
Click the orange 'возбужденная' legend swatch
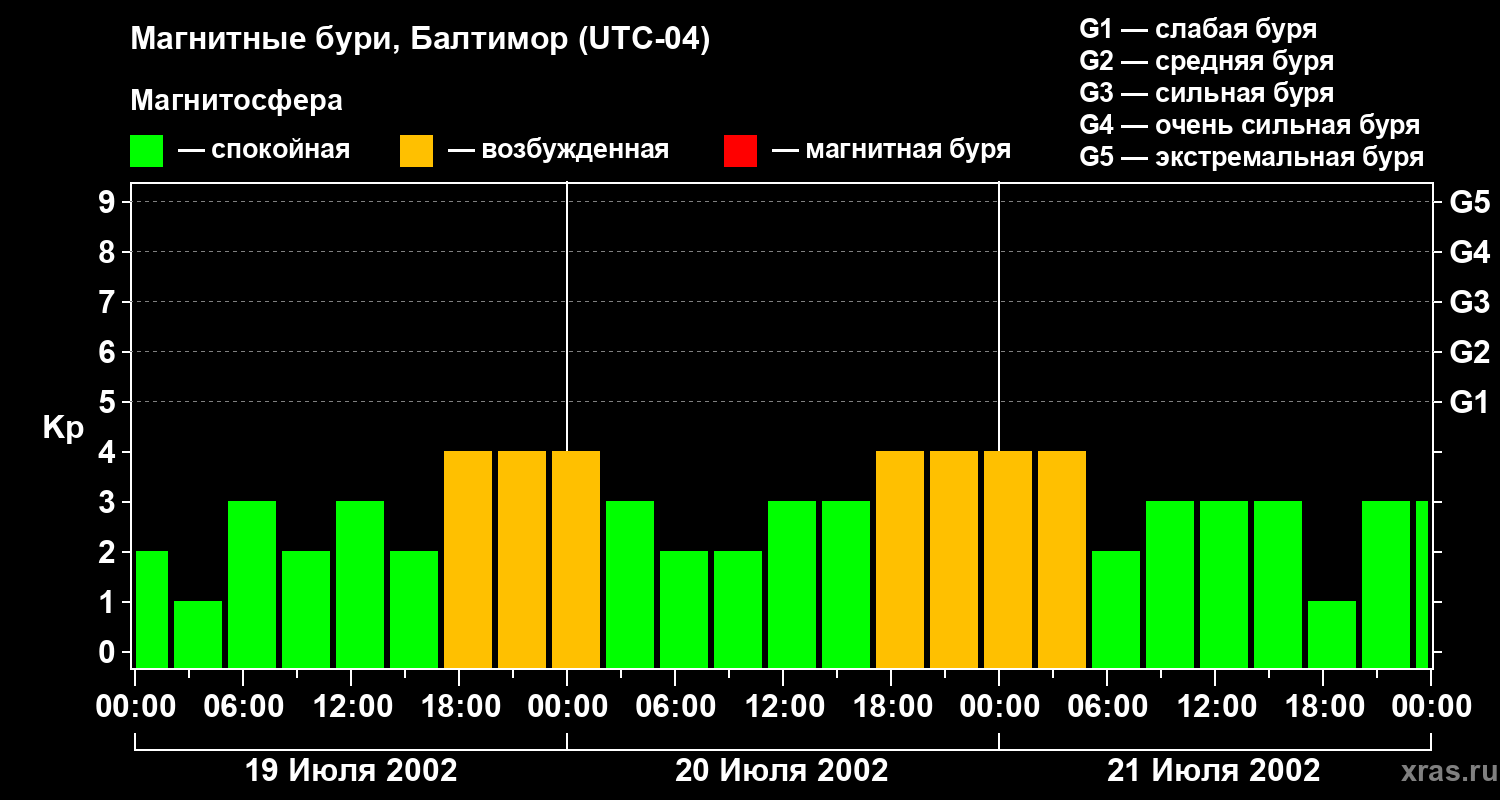click(x=416, y=151)
